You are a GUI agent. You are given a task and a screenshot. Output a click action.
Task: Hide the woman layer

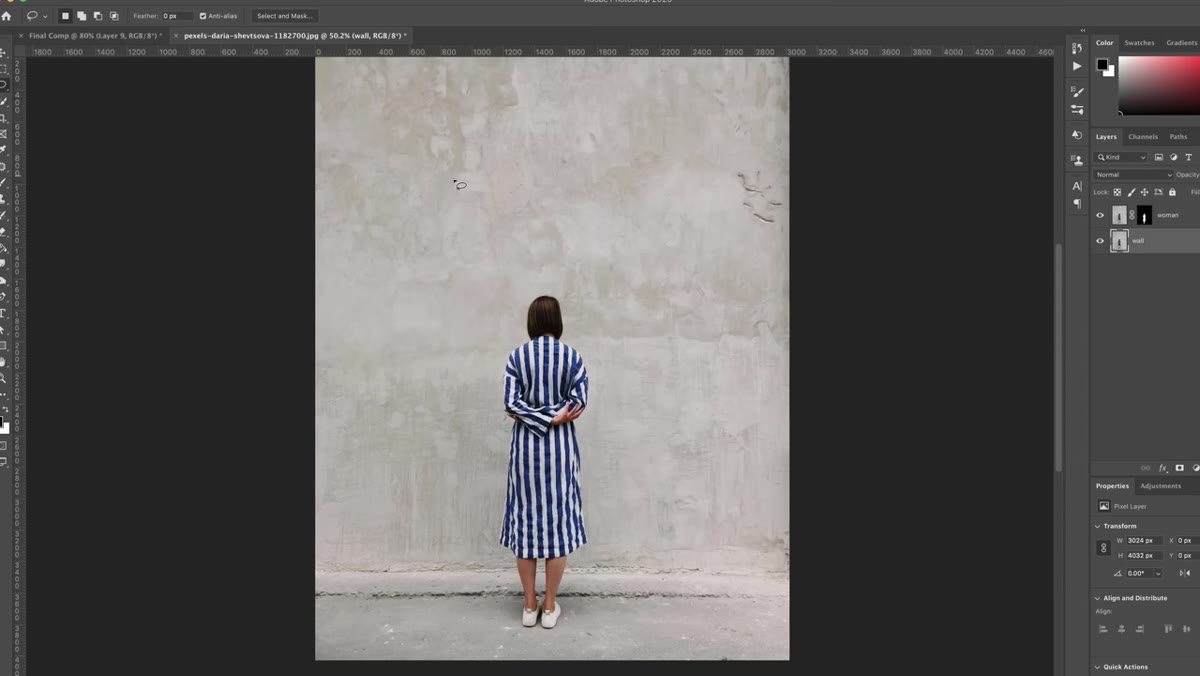[1100, 215]
